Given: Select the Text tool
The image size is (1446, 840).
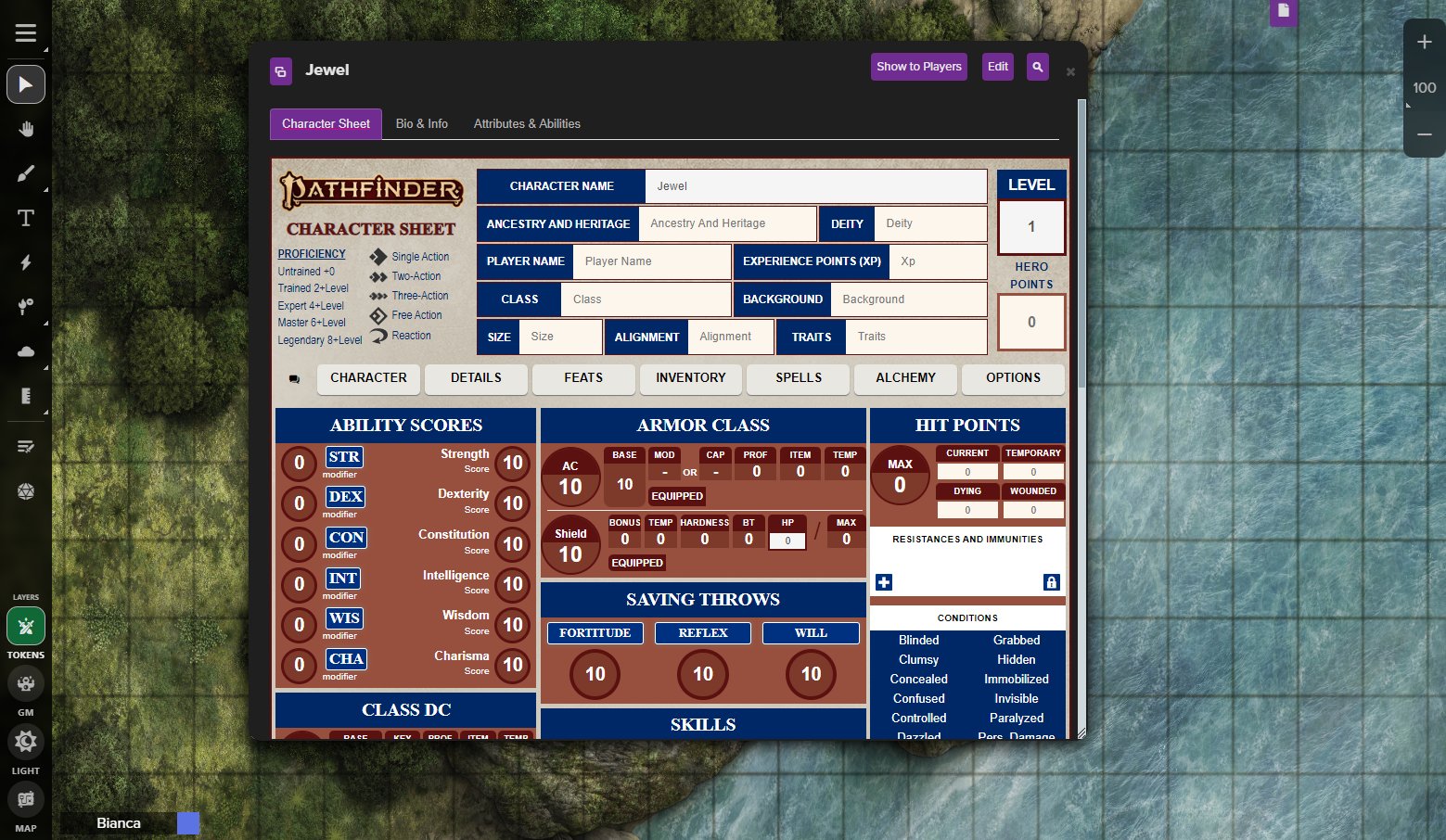Looking at the screenshot, I should (x=26, y=218).
